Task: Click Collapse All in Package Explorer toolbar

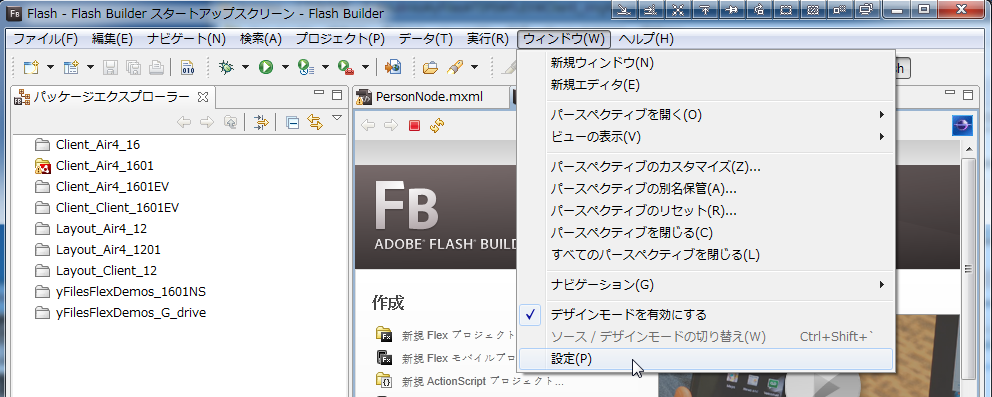Action: (292, 122)
